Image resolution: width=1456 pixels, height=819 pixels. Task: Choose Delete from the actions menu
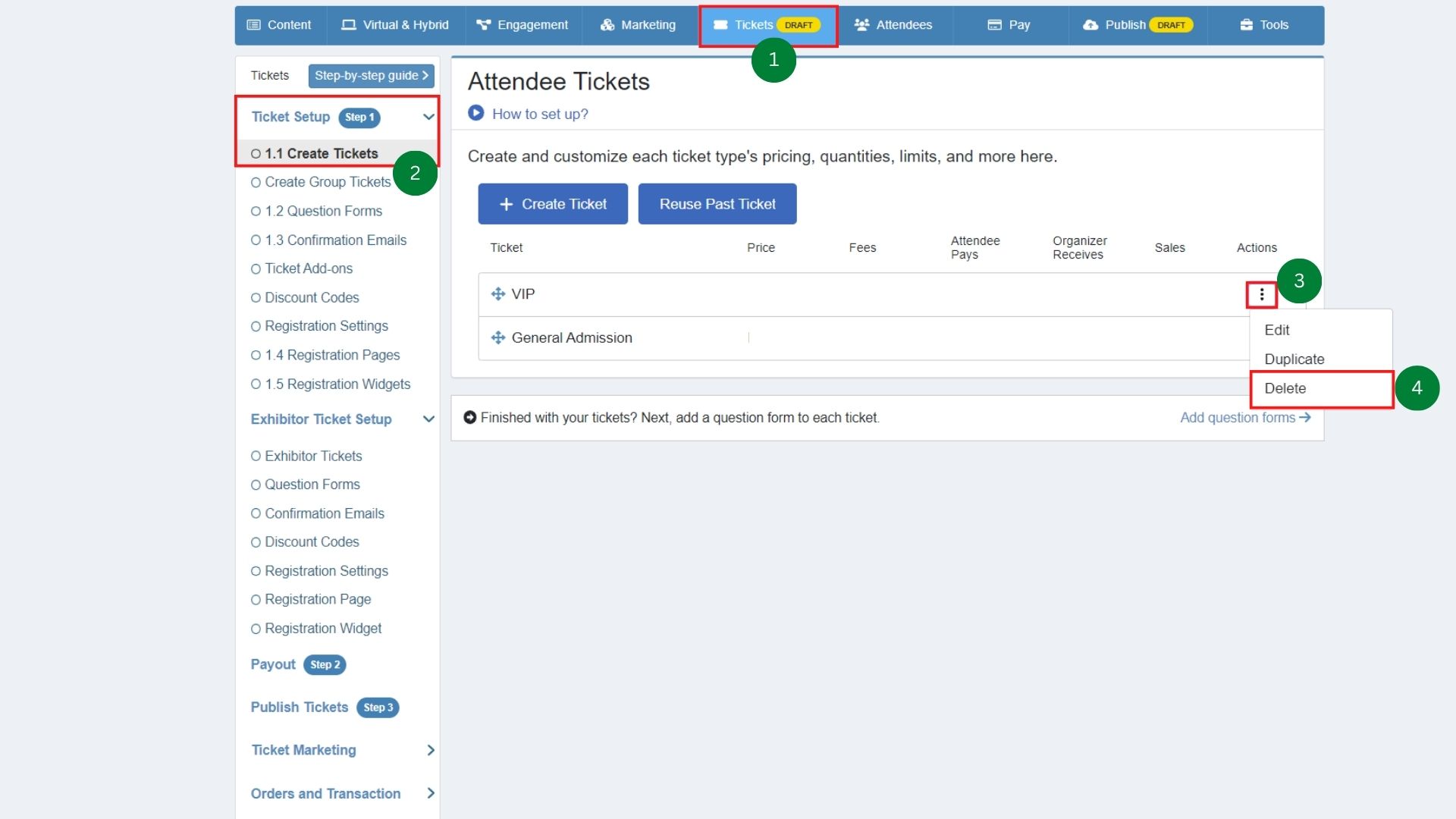point(1285,388)
